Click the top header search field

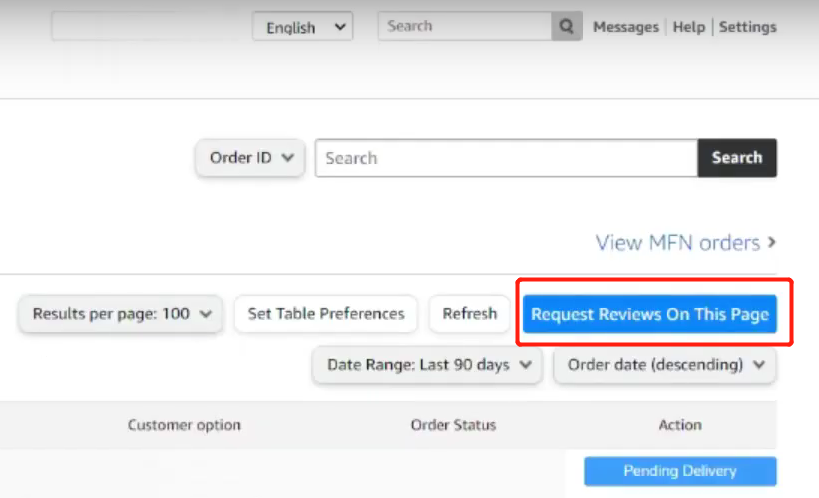tap(465, 27)
